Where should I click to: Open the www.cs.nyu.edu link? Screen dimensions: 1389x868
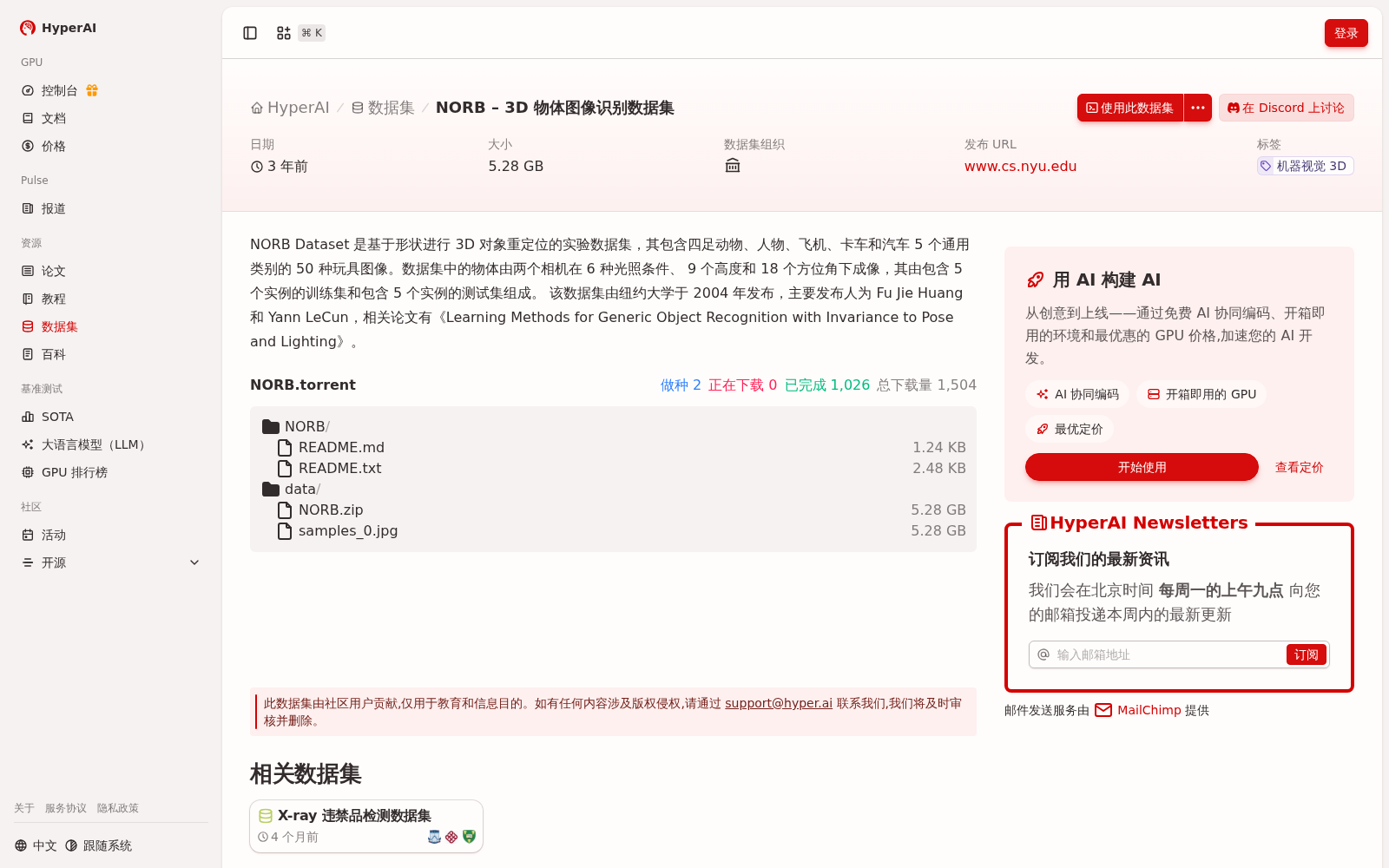[x=1020, y=166]
